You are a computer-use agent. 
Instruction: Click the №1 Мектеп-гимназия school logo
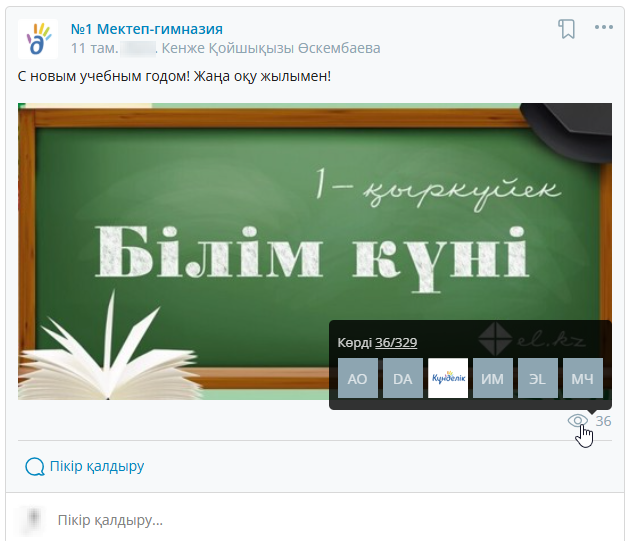click(x=37, y=39)
